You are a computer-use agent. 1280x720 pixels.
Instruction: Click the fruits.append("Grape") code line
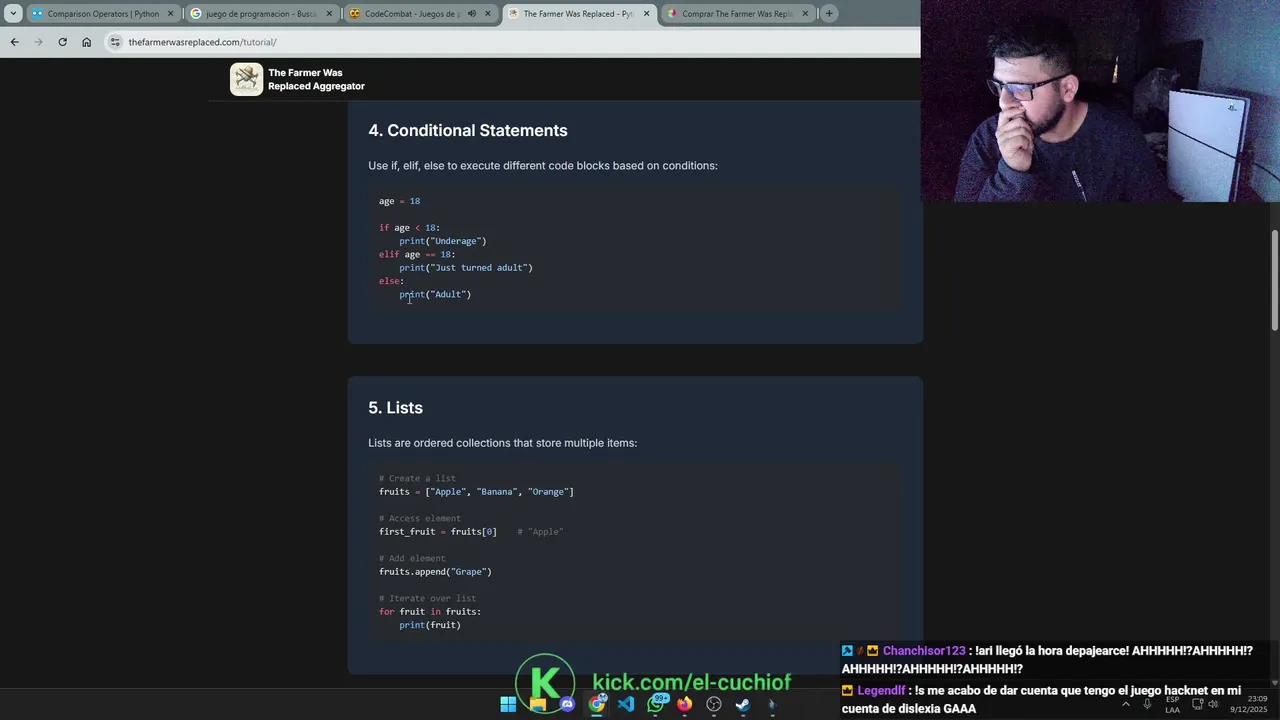(x=435, y=572)
